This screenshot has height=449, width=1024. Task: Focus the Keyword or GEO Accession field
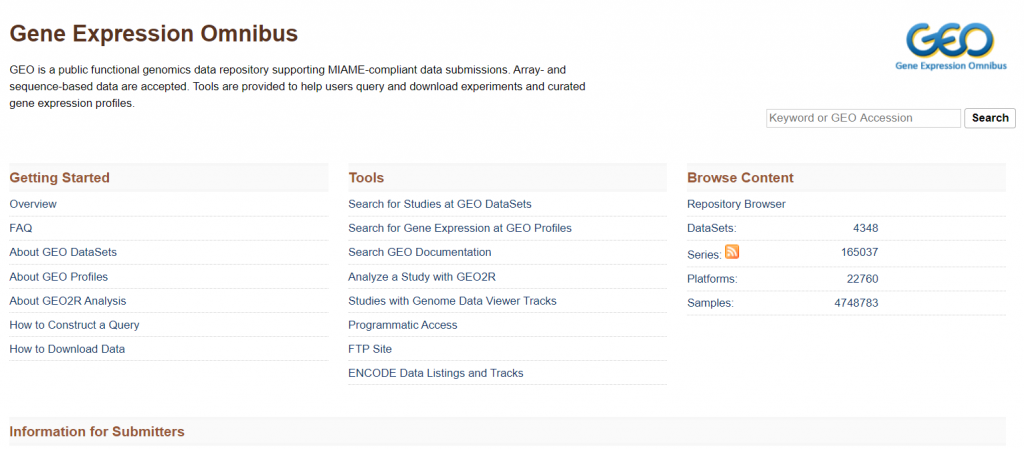tap(863, 118)
